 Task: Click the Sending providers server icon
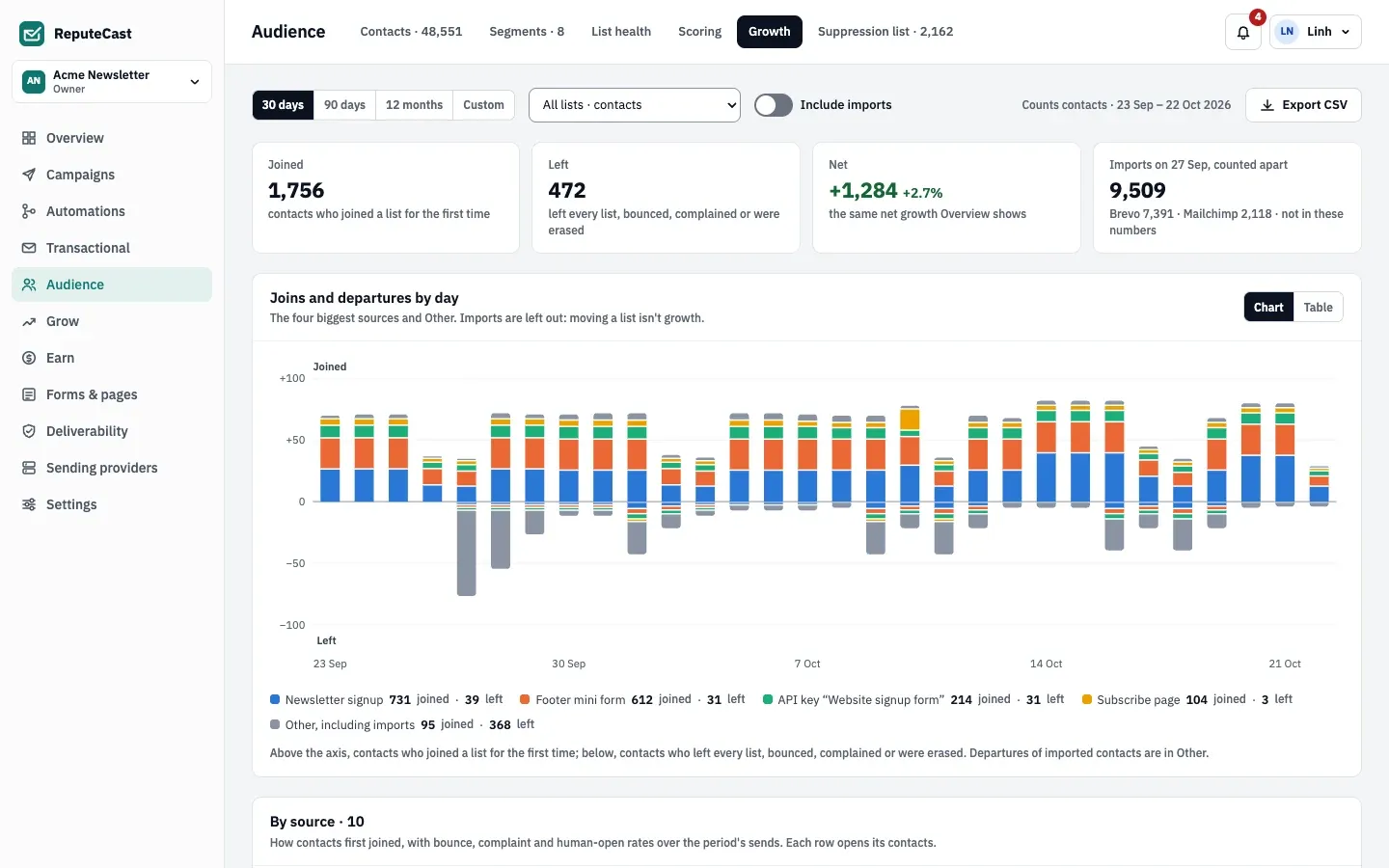[x=29, y=468]
